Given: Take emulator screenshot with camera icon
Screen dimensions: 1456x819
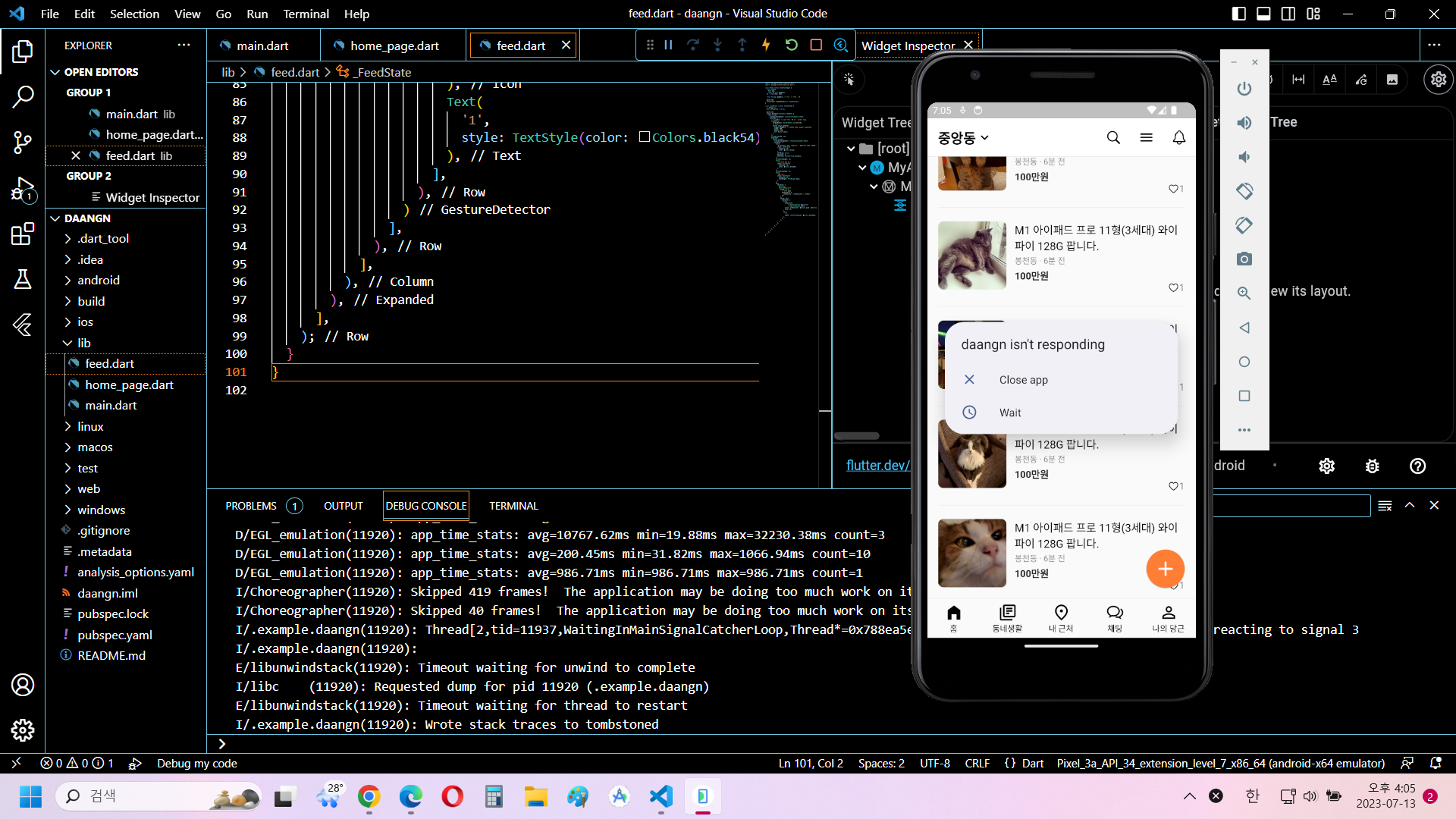Looking at the screenshot, I should coord(1244,259).
